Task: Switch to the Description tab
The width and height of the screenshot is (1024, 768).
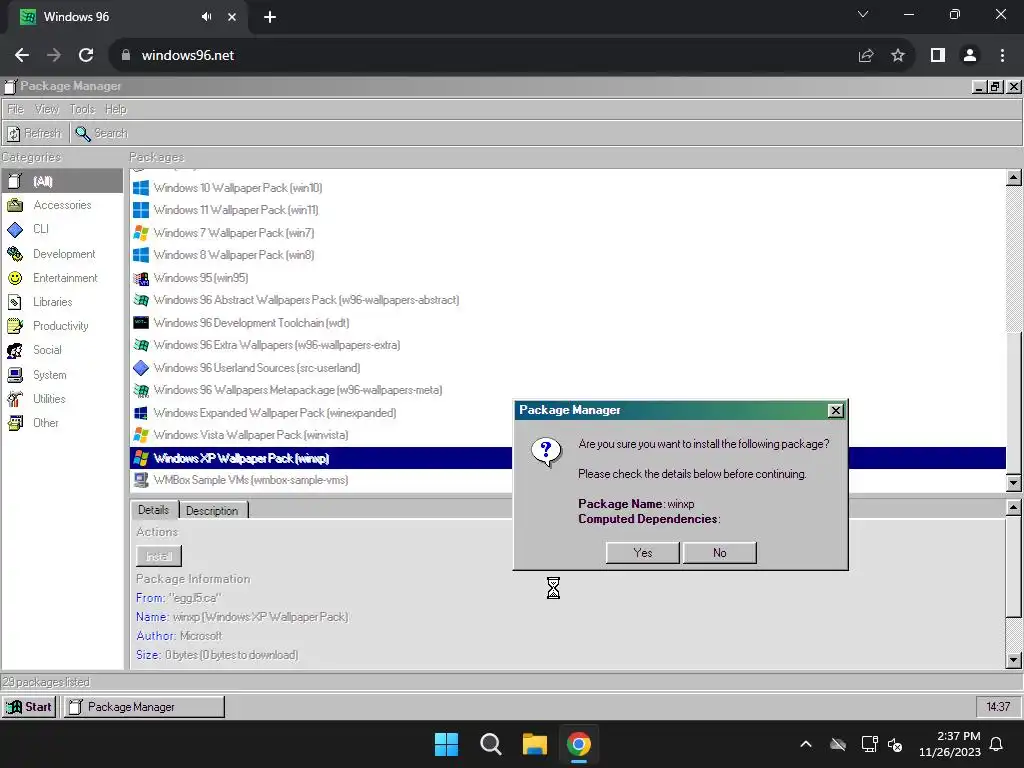Action: click(x=212, y=511)
